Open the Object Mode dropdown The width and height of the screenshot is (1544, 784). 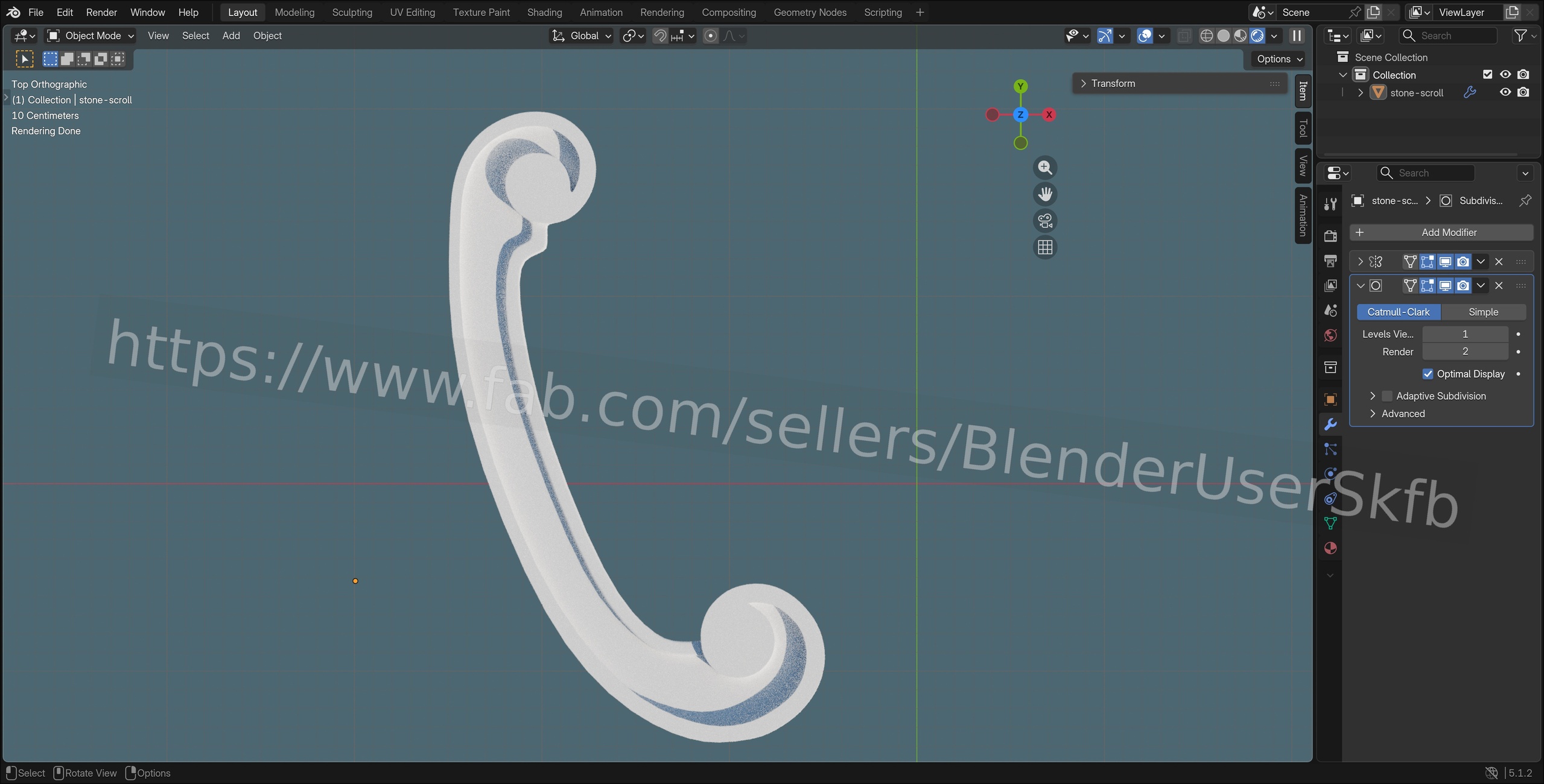coord(91,36)
